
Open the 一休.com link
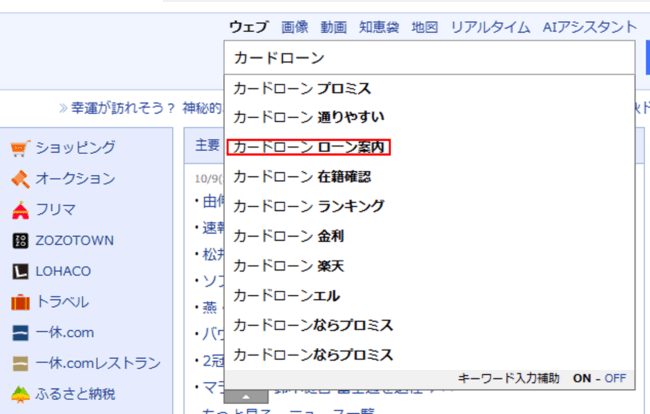[65, 332]
